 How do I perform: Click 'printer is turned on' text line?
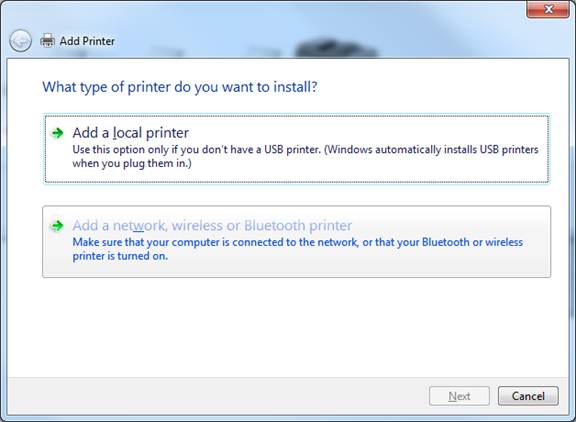pos(120,256)
